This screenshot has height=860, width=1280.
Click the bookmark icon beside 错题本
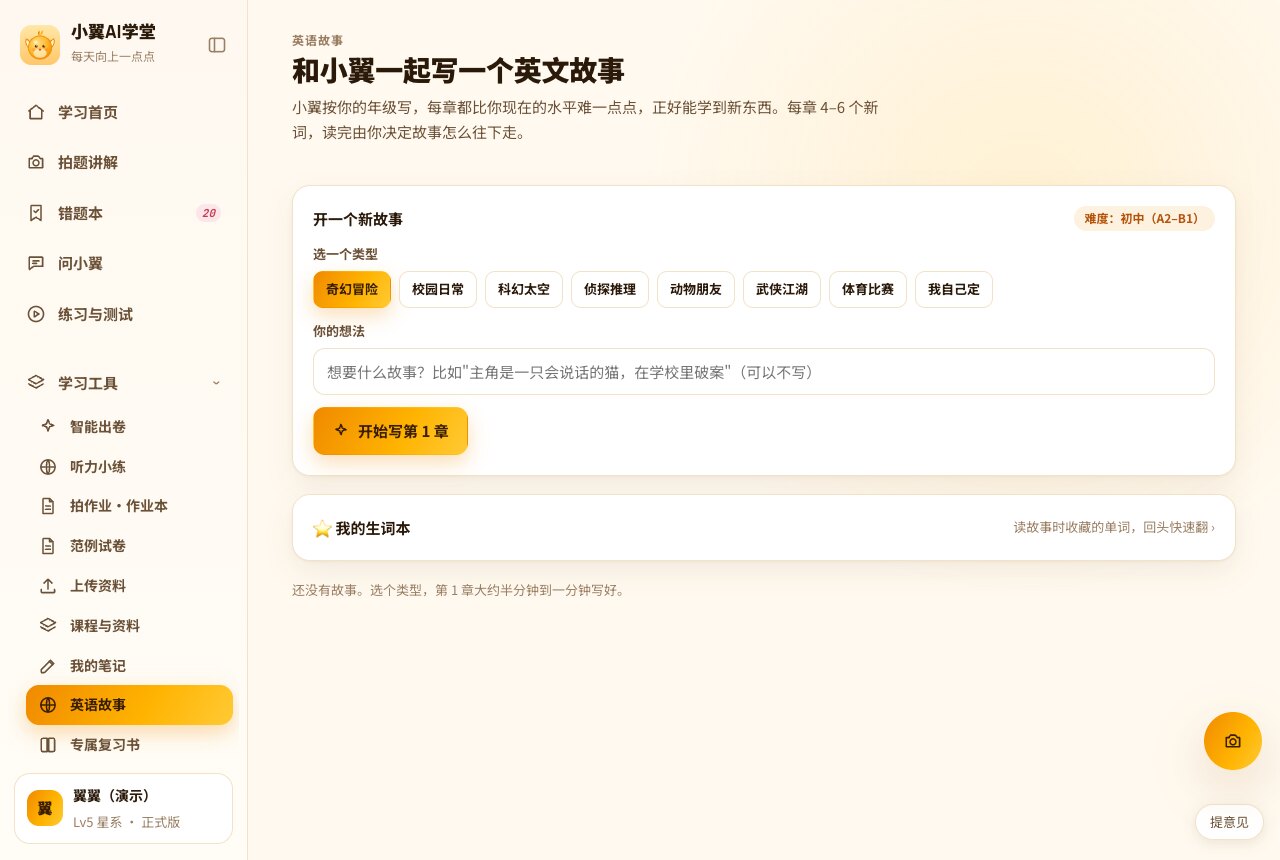(x=36, y=213)
